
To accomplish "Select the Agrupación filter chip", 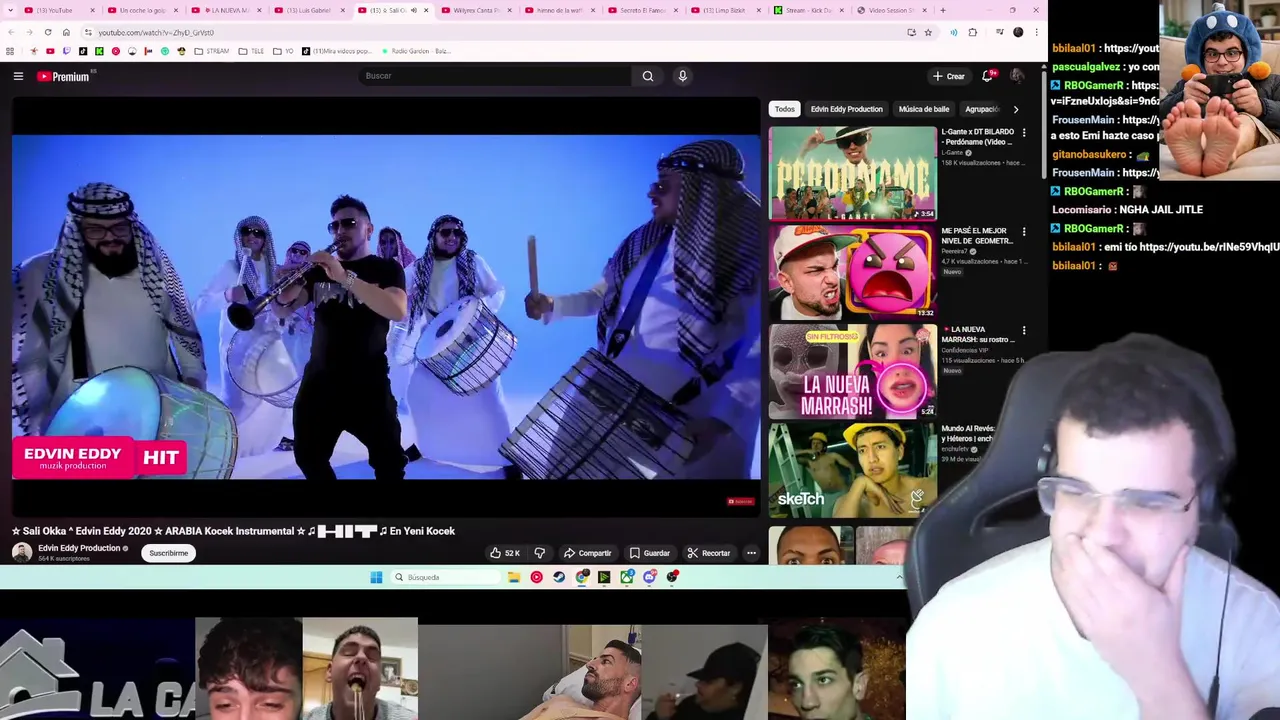I will [x=982, y=109].
